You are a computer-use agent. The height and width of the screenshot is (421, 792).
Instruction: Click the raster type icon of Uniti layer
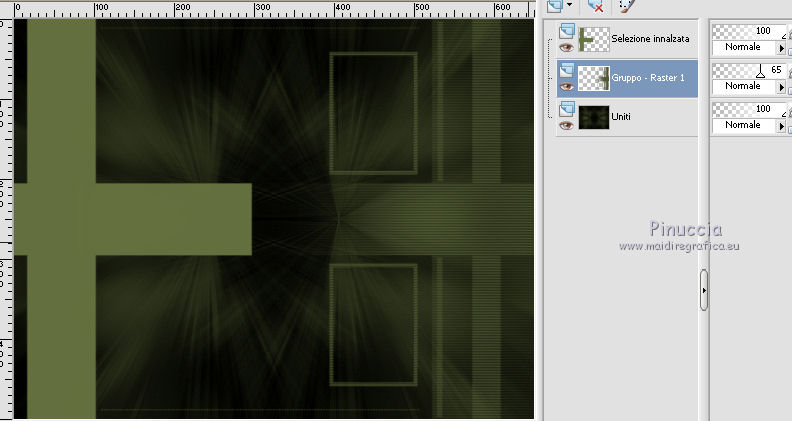coord(567,109)
